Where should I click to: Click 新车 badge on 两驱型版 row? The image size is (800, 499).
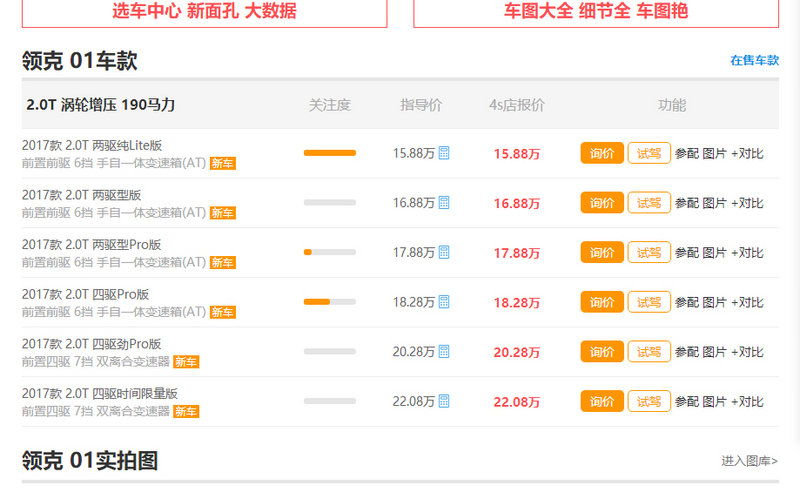pyautogui.click(x=222, y=213)
